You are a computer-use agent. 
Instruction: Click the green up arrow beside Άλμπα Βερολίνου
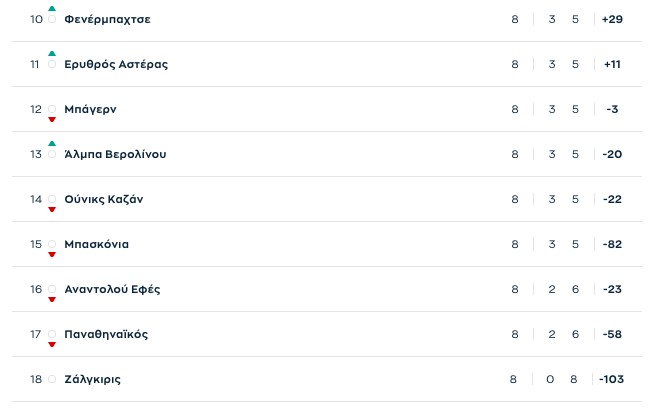tap(52, 144)
